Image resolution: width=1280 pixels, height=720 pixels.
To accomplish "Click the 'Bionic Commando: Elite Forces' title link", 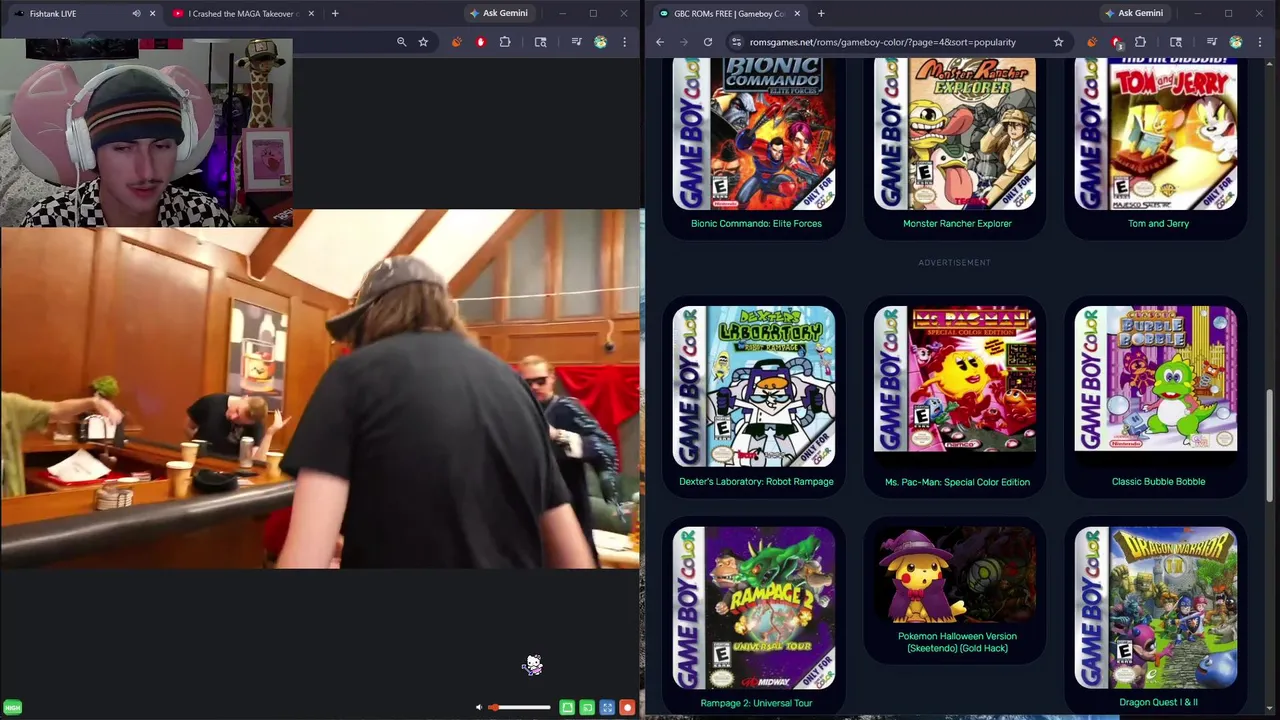I will click(x=756, y=223).
